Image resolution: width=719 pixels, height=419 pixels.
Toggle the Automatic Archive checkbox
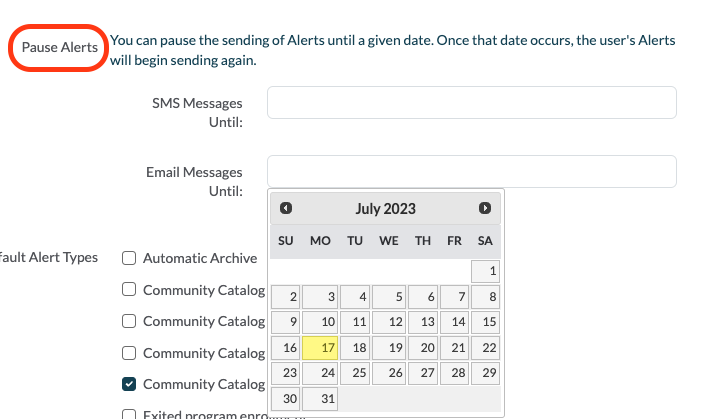tap(129, 258)
